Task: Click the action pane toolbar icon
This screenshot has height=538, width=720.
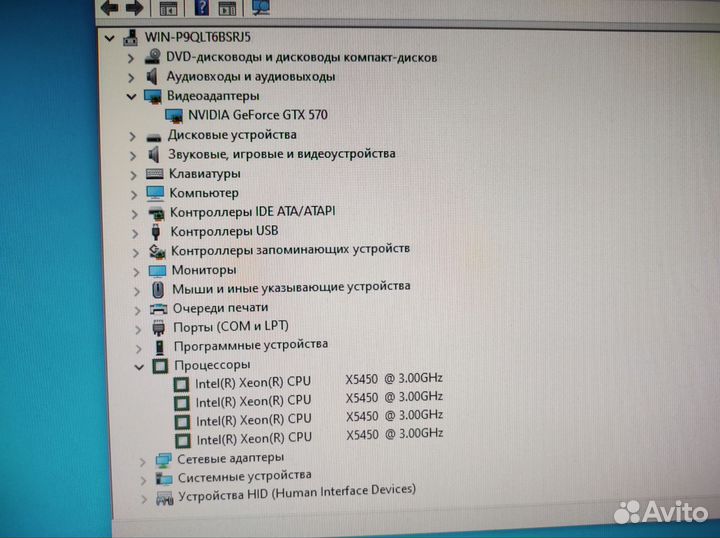Action: tap(227, 8)
